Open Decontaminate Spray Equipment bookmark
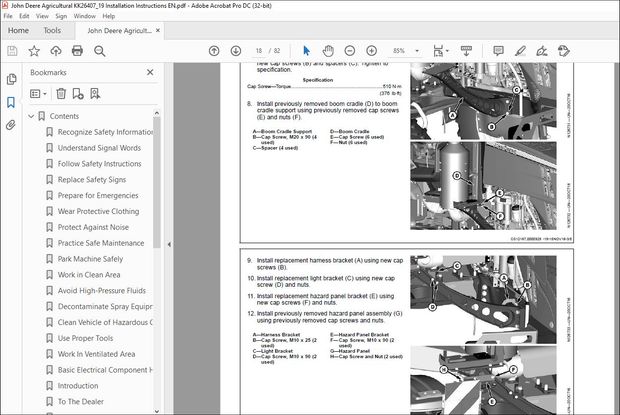This screenshot has height=415, width=620. (105, 306)
